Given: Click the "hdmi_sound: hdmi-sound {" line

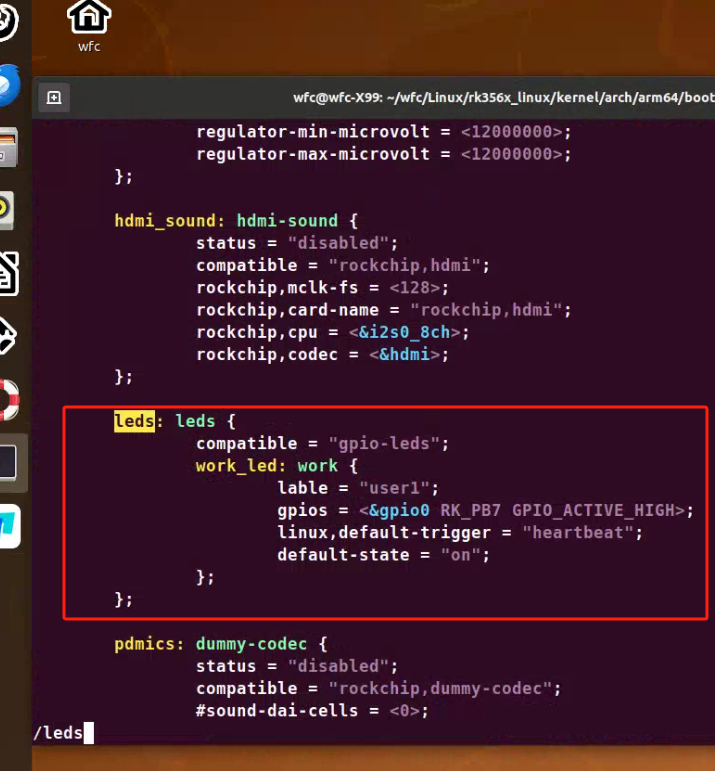Looking at the screenshot, I should 236,221.
